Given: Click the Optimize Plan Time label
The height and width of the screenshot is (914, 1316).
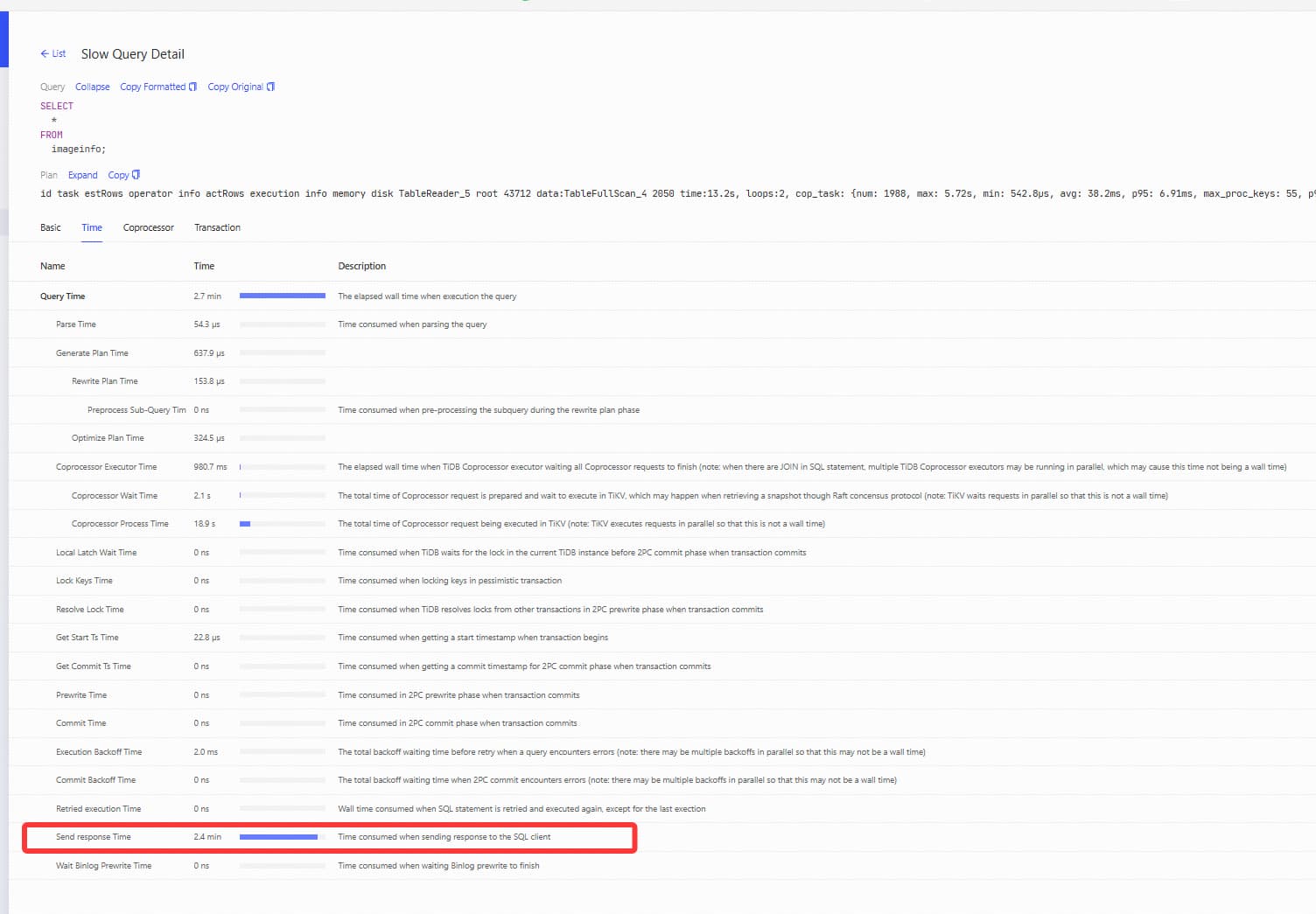Looking at the screenshot, I should click(108, 438).
